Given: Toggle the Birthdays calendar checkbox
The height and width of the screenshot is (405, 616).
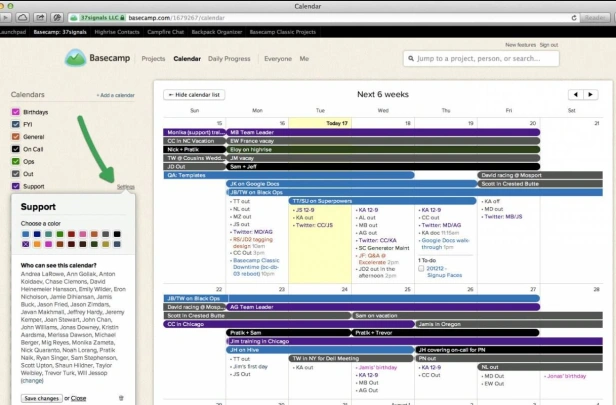Looking at the screenshot, I should click(x=16, y=112).
